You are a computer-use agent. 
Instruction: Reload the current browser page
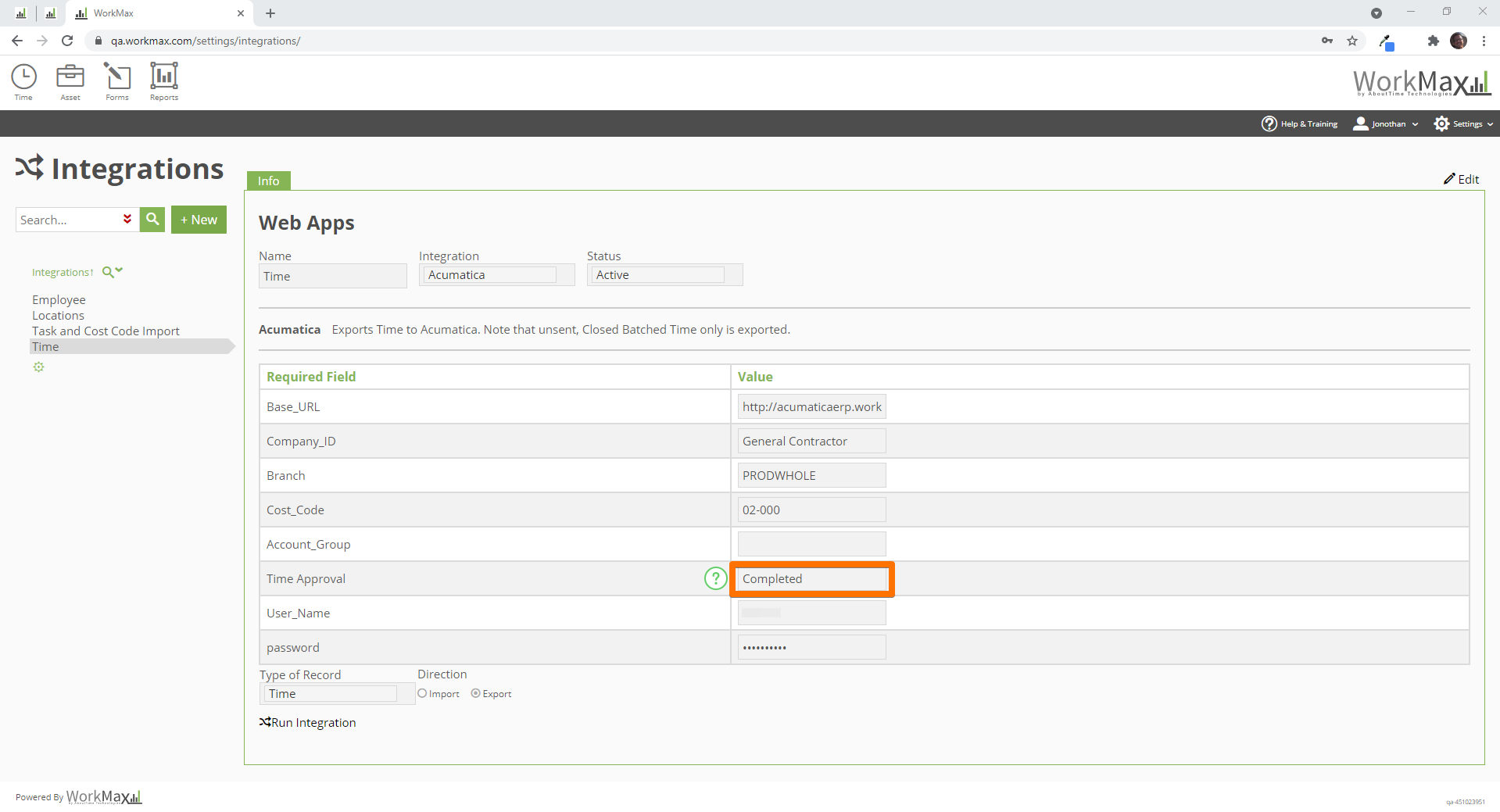(x=67, y=41)
